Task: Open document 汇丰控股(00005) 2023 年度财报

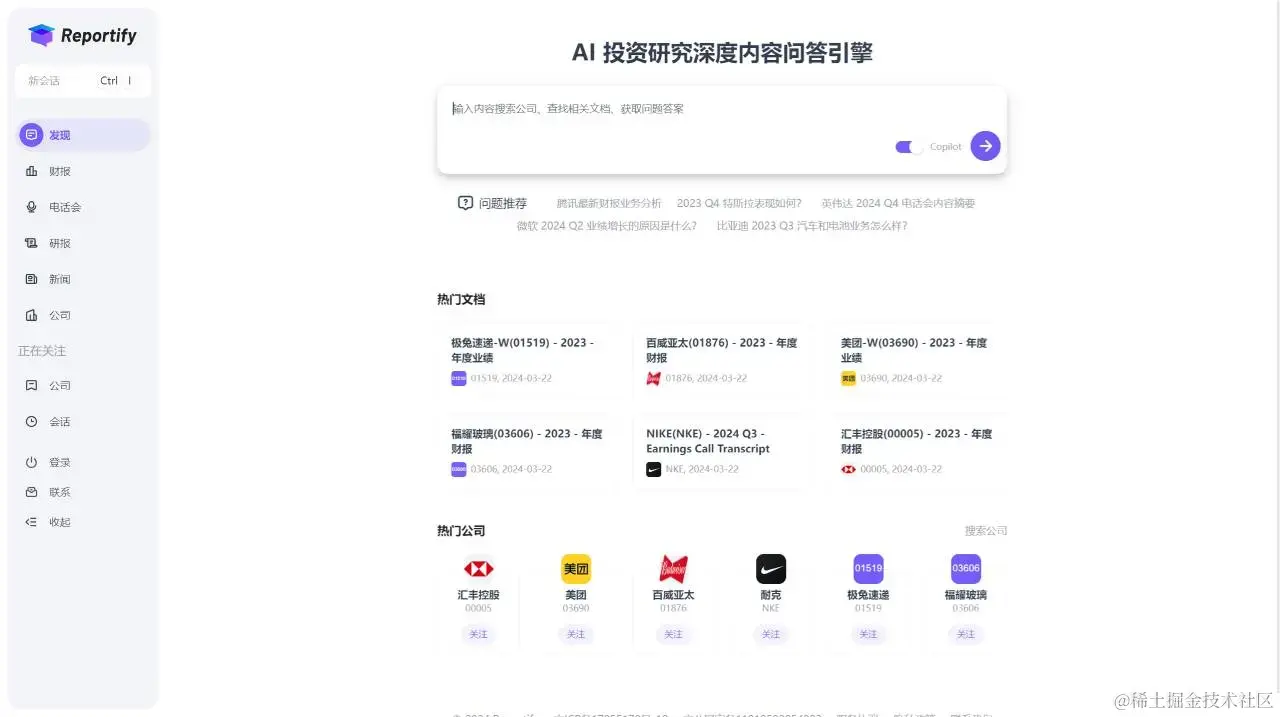Action: [916, 451]
